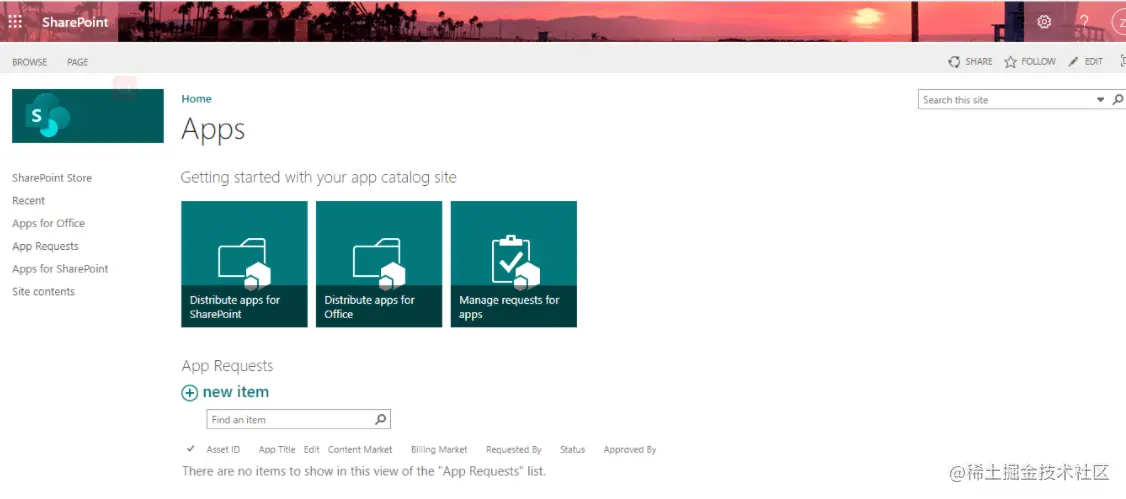Click the help question mark icon
The height and width of the screenshot is (499, 1126).
[x=1084, y=22]
